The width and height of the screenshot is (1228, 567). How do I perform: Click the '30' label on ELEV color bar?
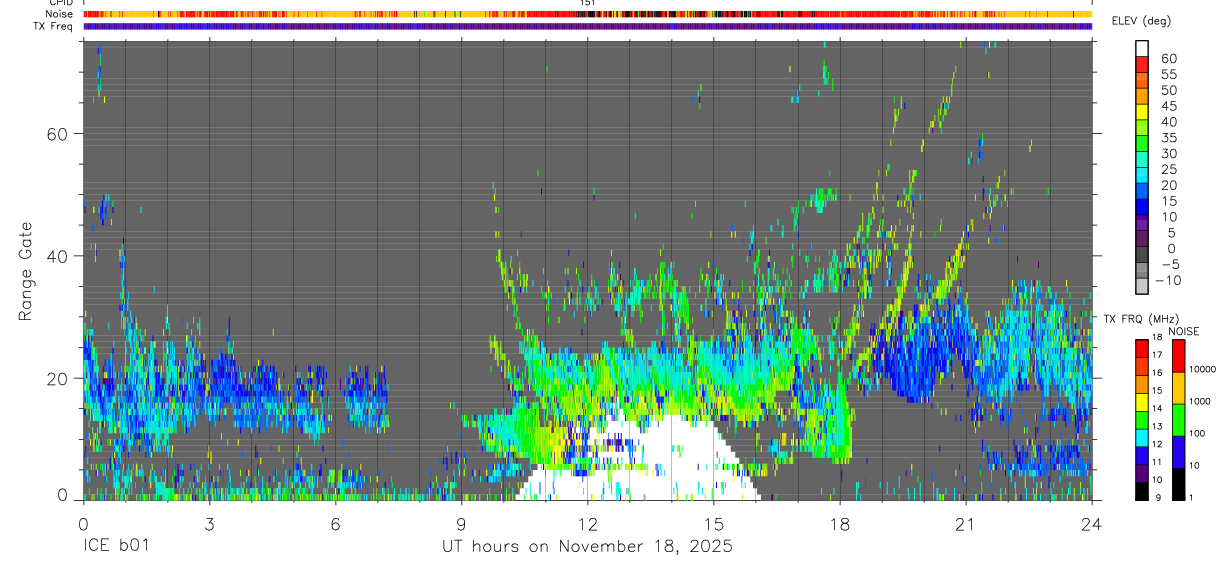[x=1168, y=153]
